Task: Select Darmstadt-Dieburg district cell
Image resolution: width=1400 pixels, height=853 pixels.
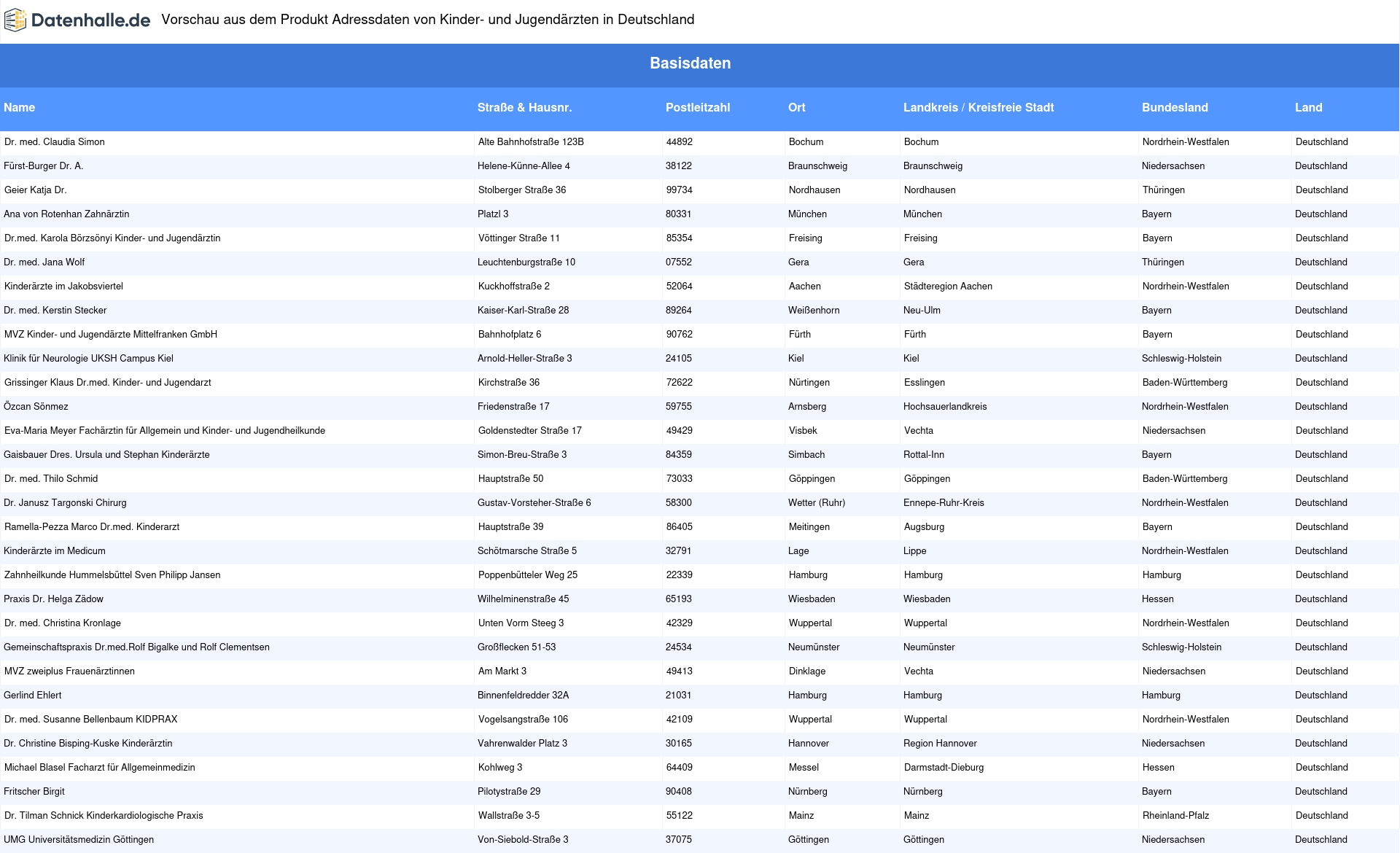Action: (x=944, y=768)
